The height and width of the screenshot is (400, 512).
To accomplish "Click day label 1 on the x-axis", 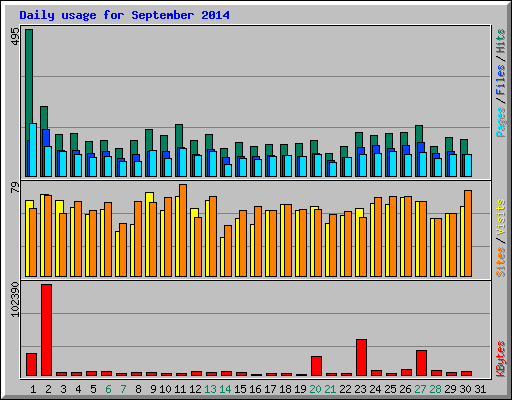I will (x=33, y=389).
